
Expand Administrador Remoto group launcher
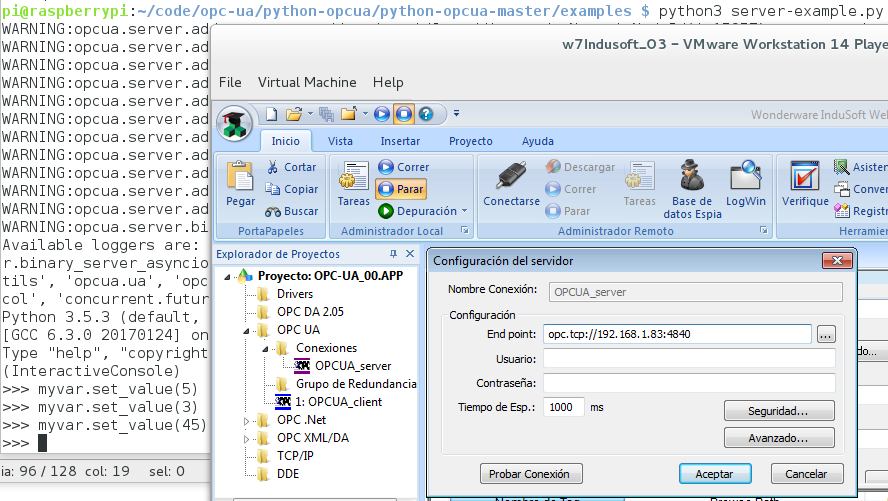[763, 230]
